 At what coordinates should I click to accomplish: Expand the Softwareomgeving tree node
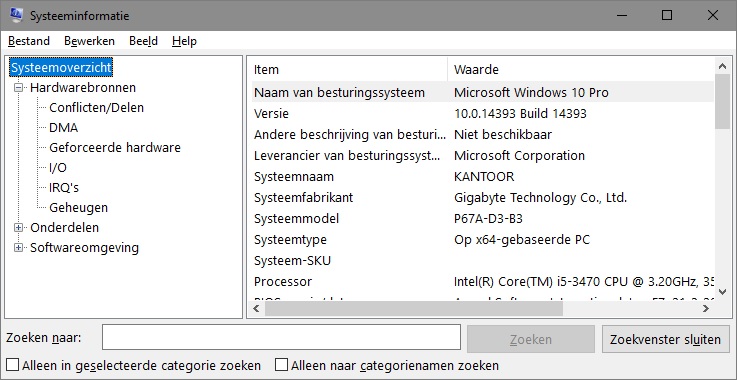(18, 247)
